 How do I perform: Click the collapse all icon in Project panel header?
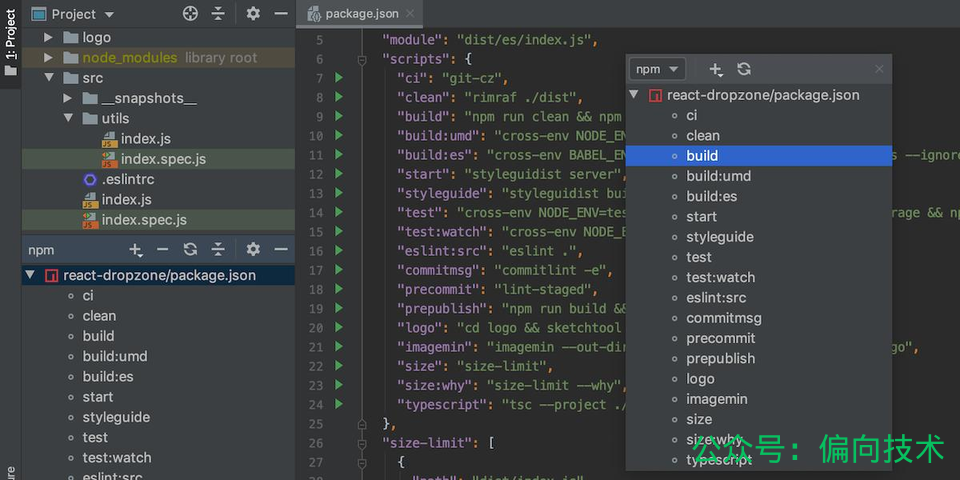pyautogui.click(x=218, y=13)
